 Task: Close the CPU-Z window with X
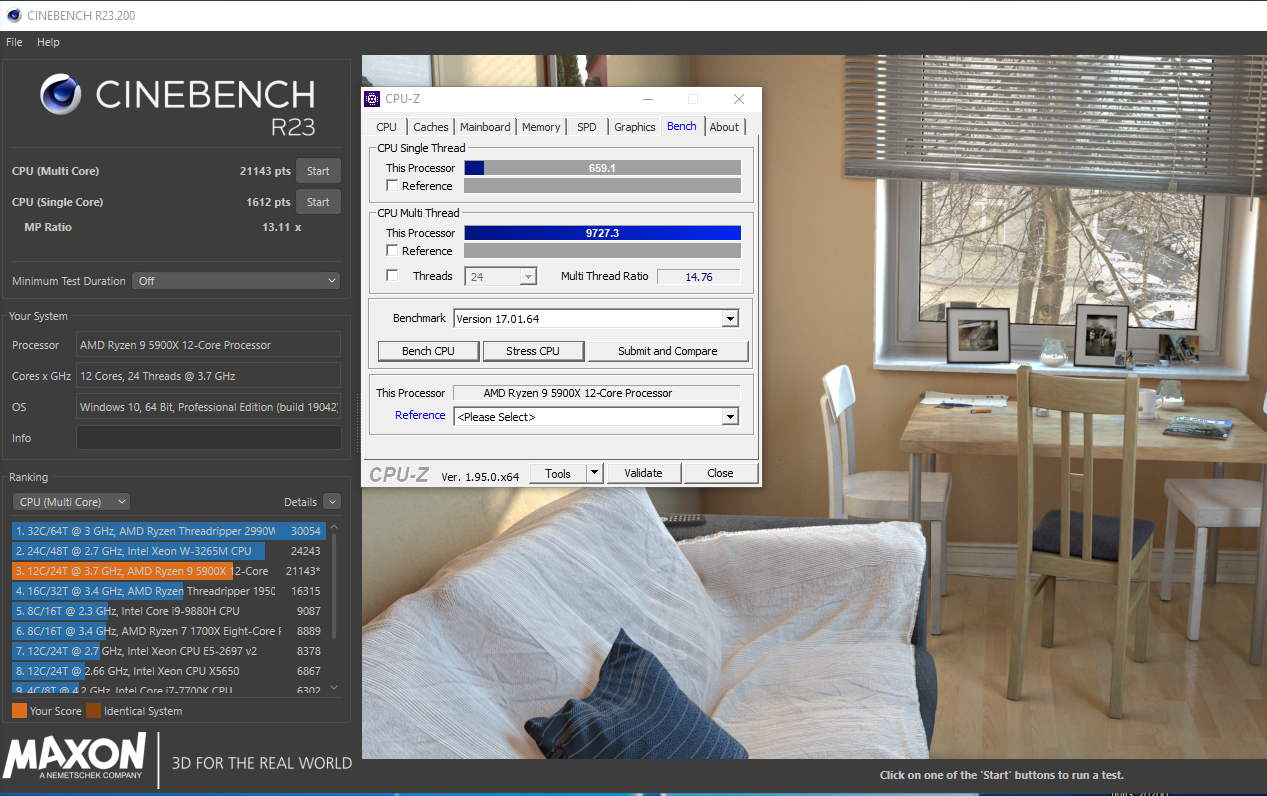[x=738, y=99]
